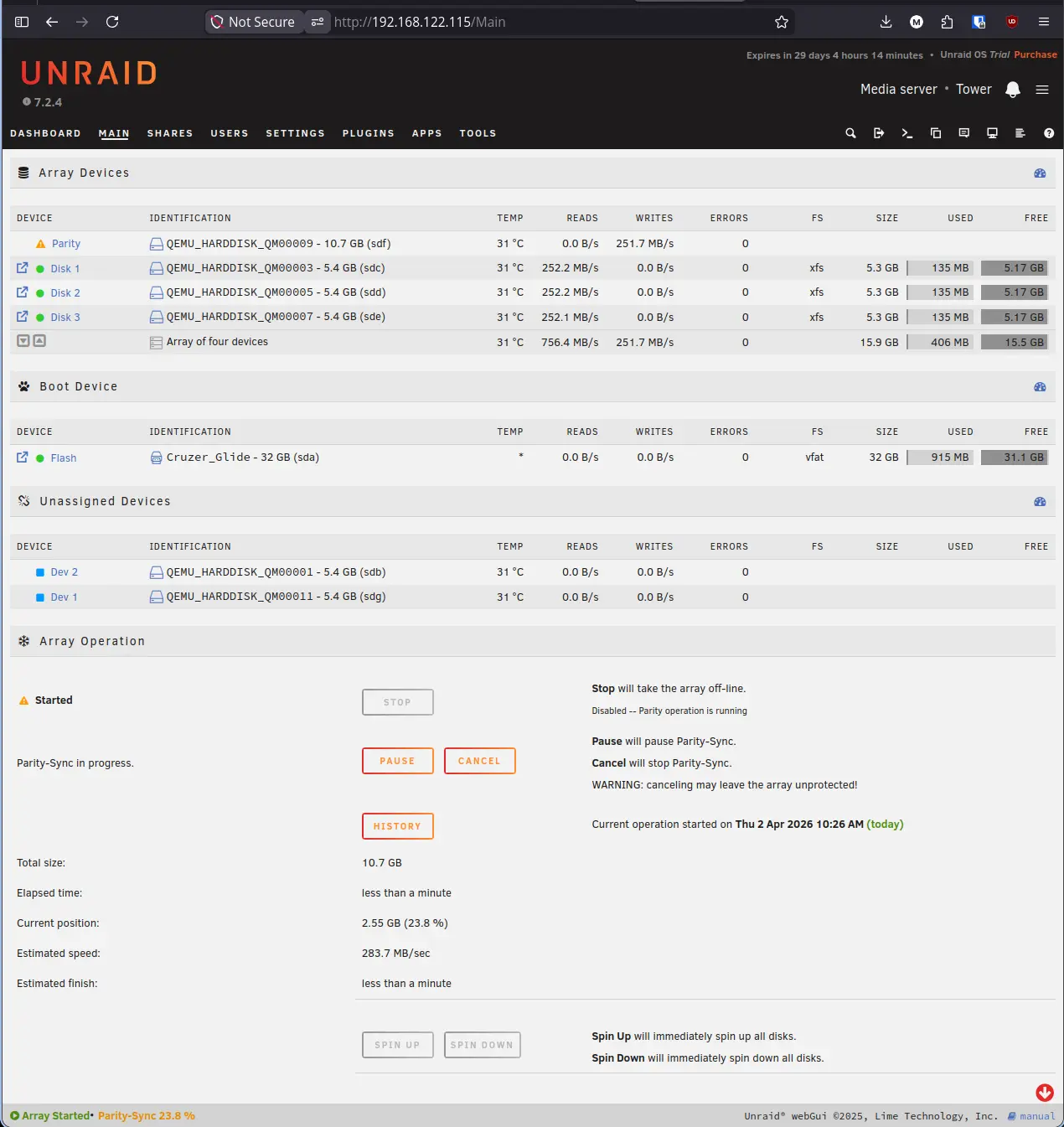
Task: Click the red back-to-top arrow icon
Action: [x=1045, y=1093]
